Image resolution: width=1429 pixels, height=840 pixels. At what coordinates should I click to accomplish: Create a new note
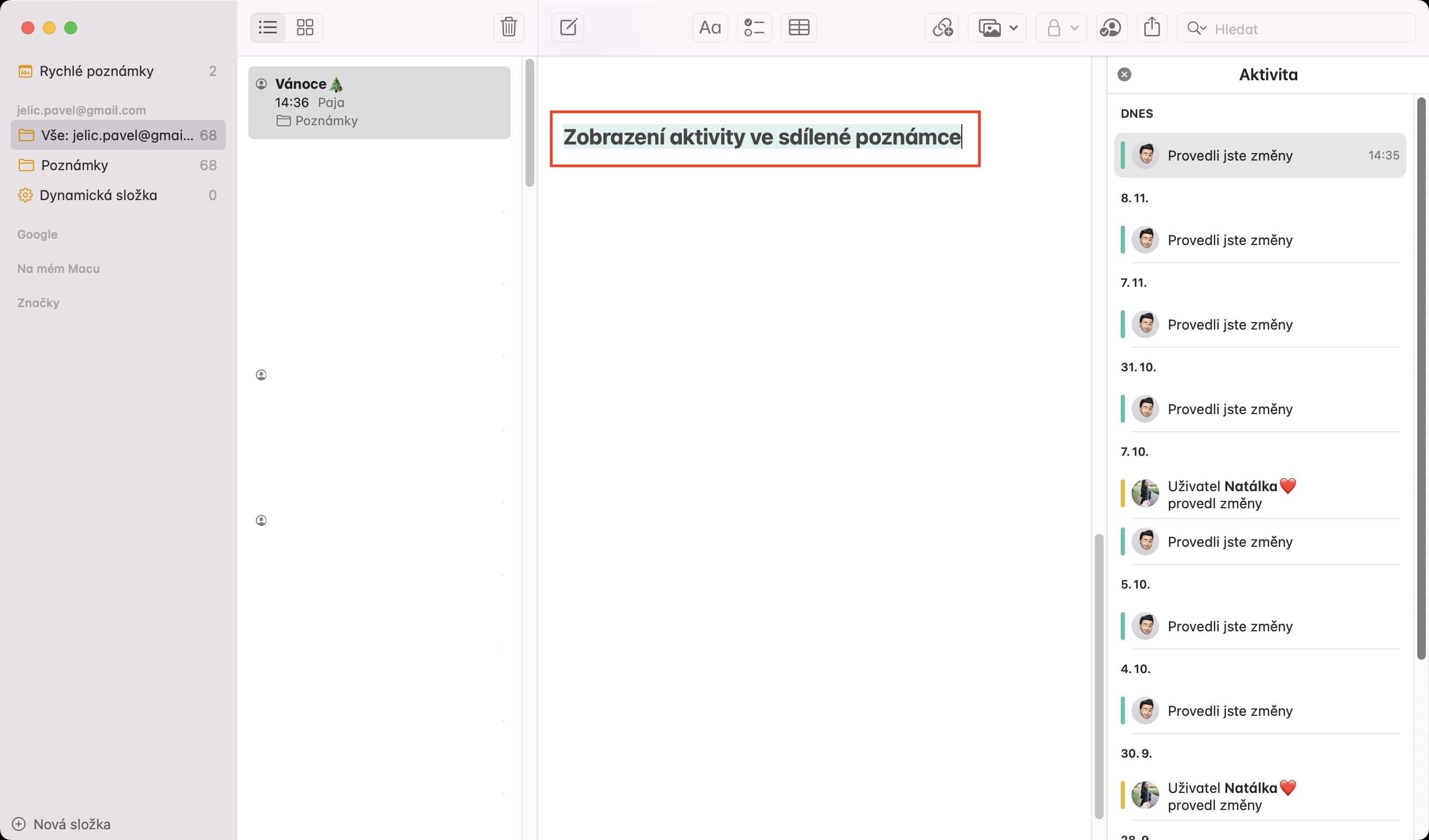coord(568,27)
